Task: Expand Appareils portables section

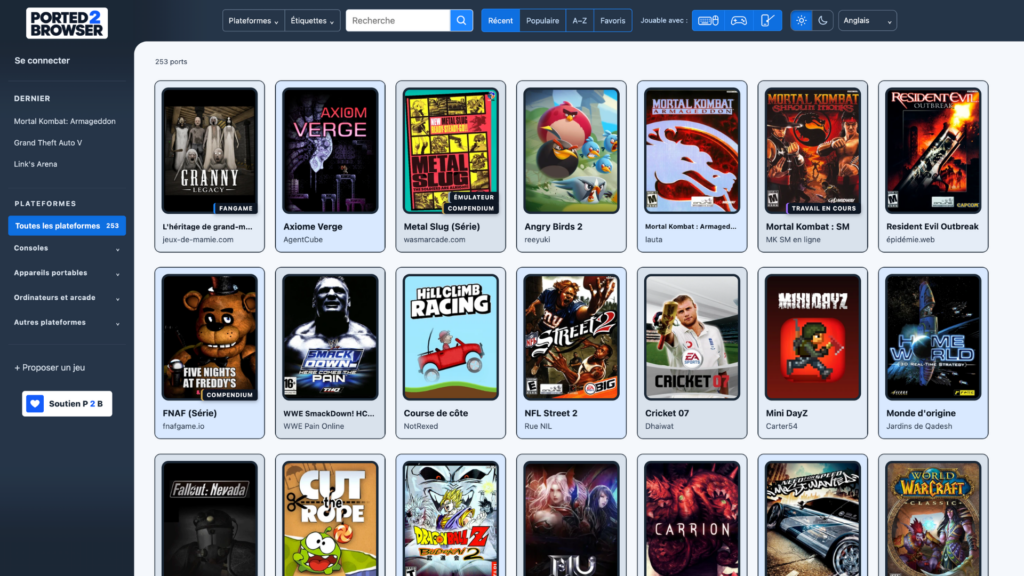Action: 67,273
